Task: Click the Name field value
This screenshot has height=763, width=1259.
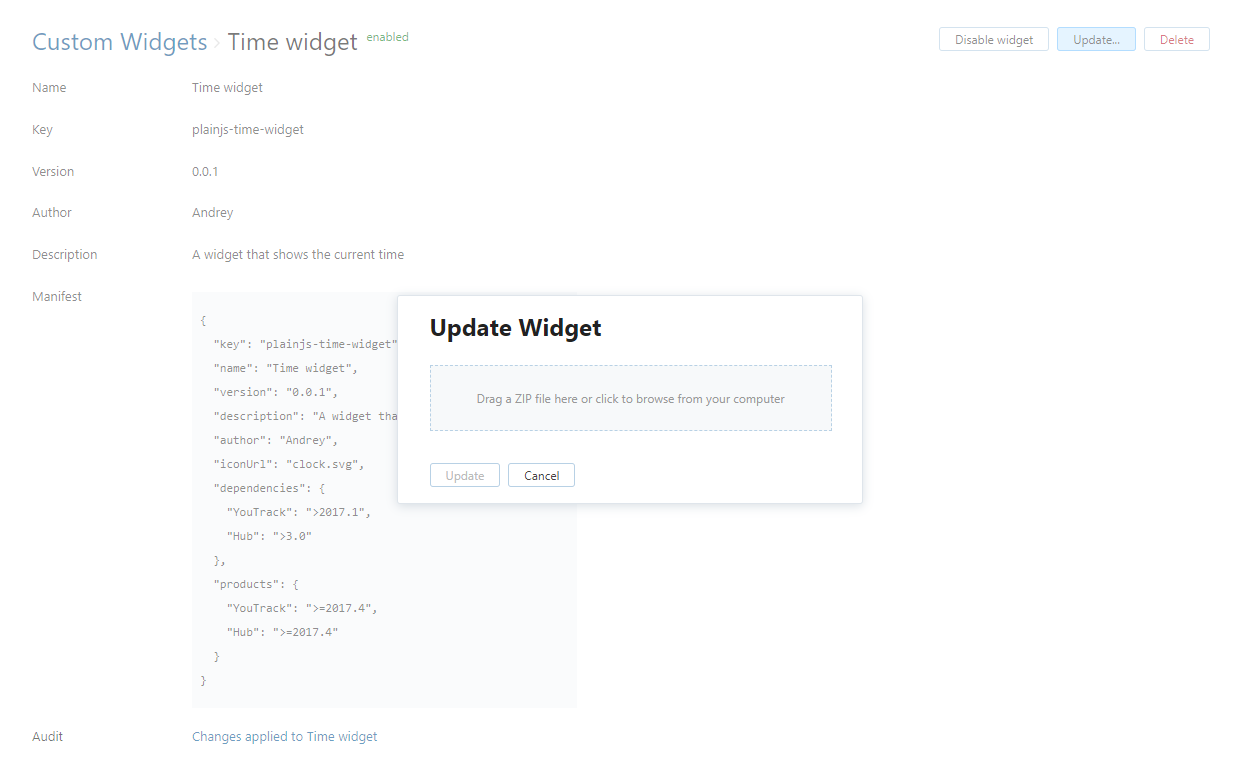Action: 227,88
